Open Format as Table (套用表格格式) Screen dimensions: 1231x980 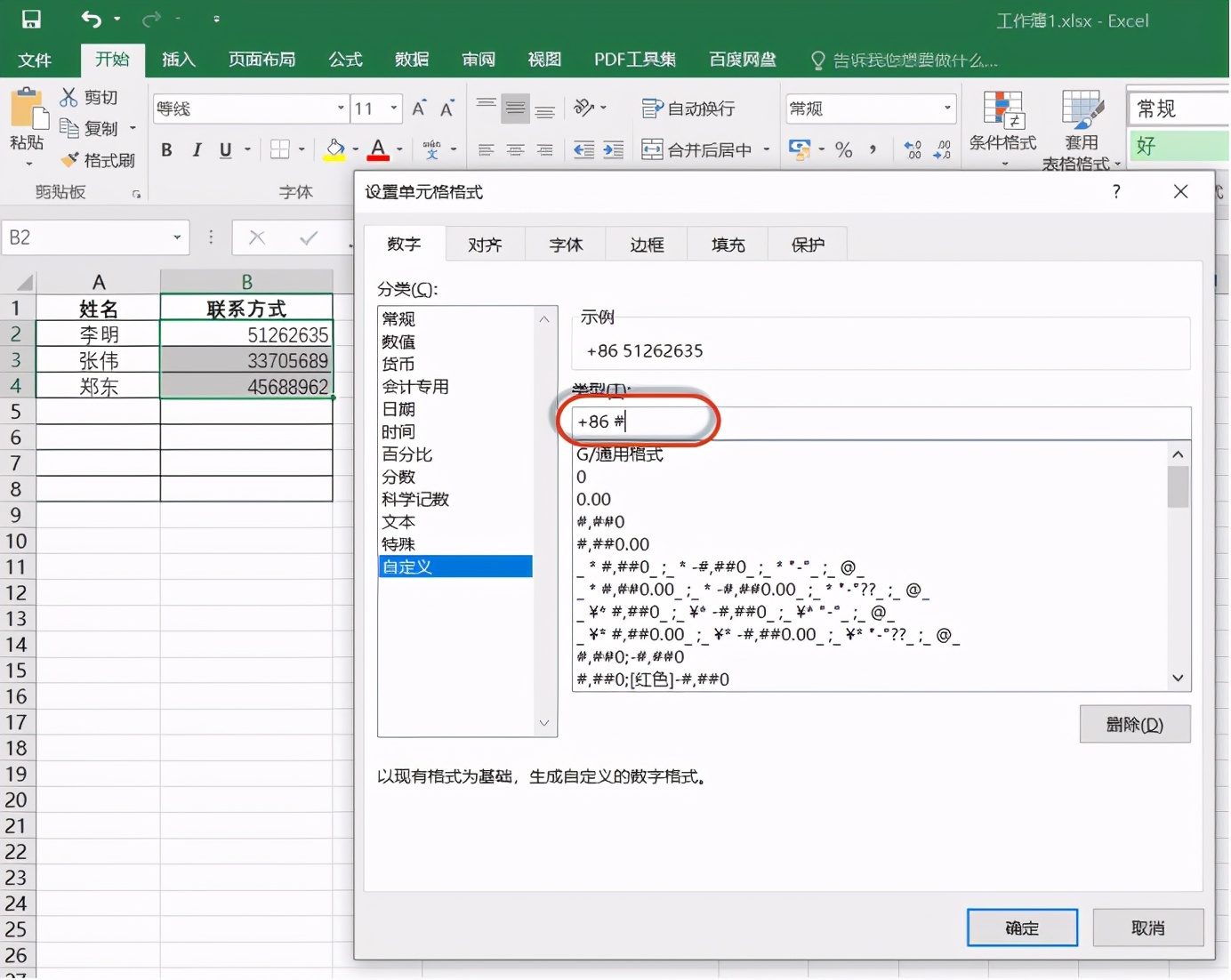pos(1082,129)
